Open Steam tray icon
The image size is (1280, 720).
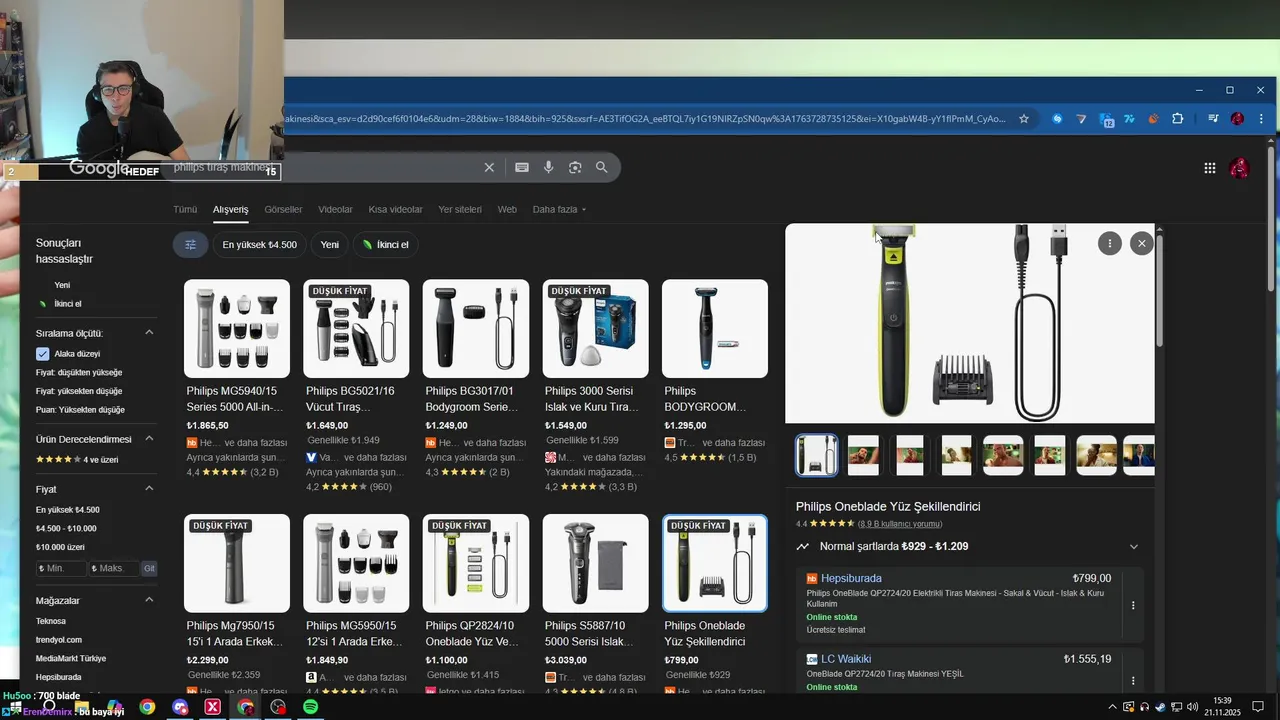[x=1160, y=707]
